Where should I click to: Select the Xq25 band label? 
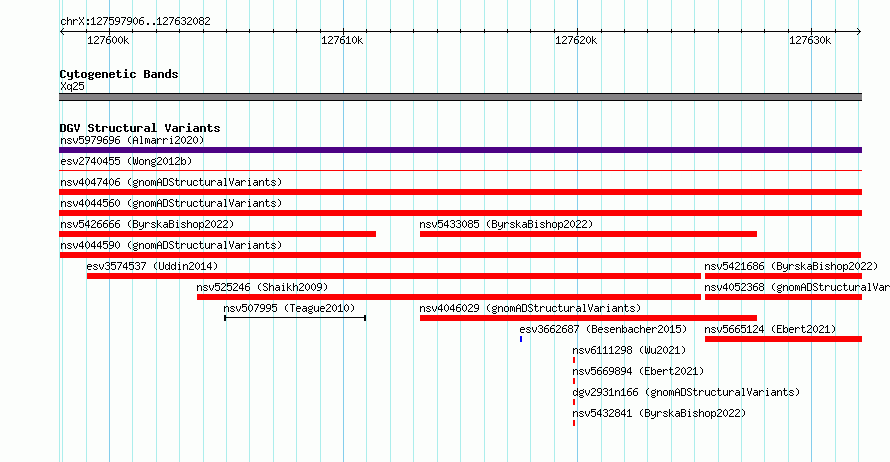[72, 86]
